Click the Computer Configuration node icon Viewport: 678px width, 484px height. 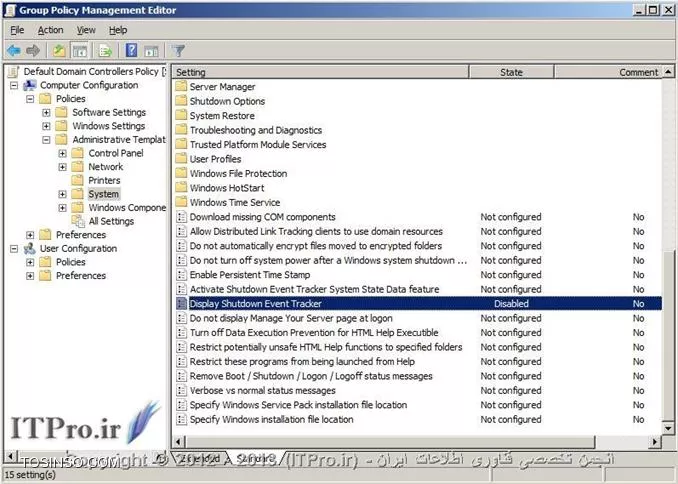(30, 85)
